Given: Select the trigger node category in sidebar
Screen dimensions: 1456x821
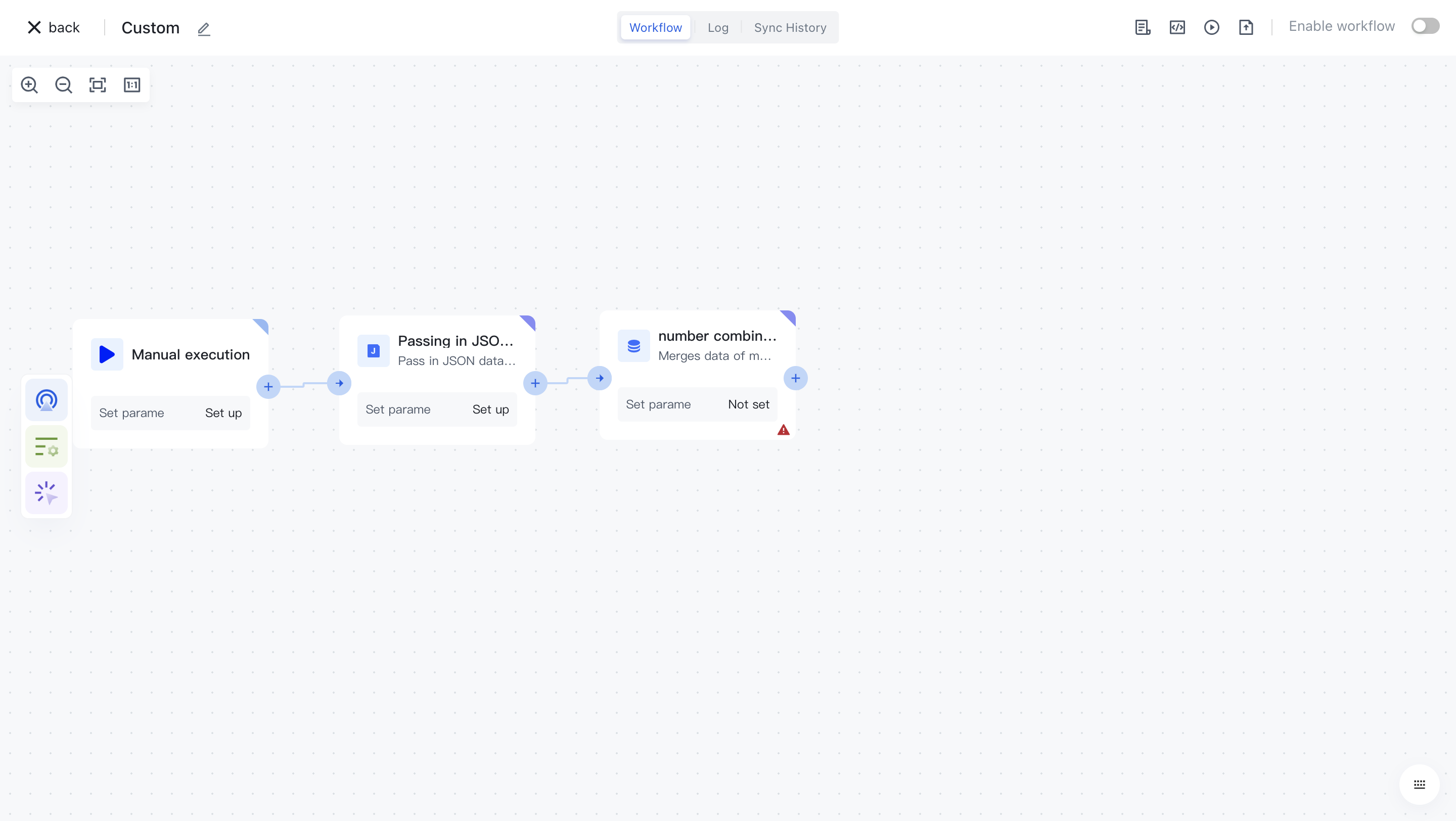Looking at the screenshot, I should 47,400.
